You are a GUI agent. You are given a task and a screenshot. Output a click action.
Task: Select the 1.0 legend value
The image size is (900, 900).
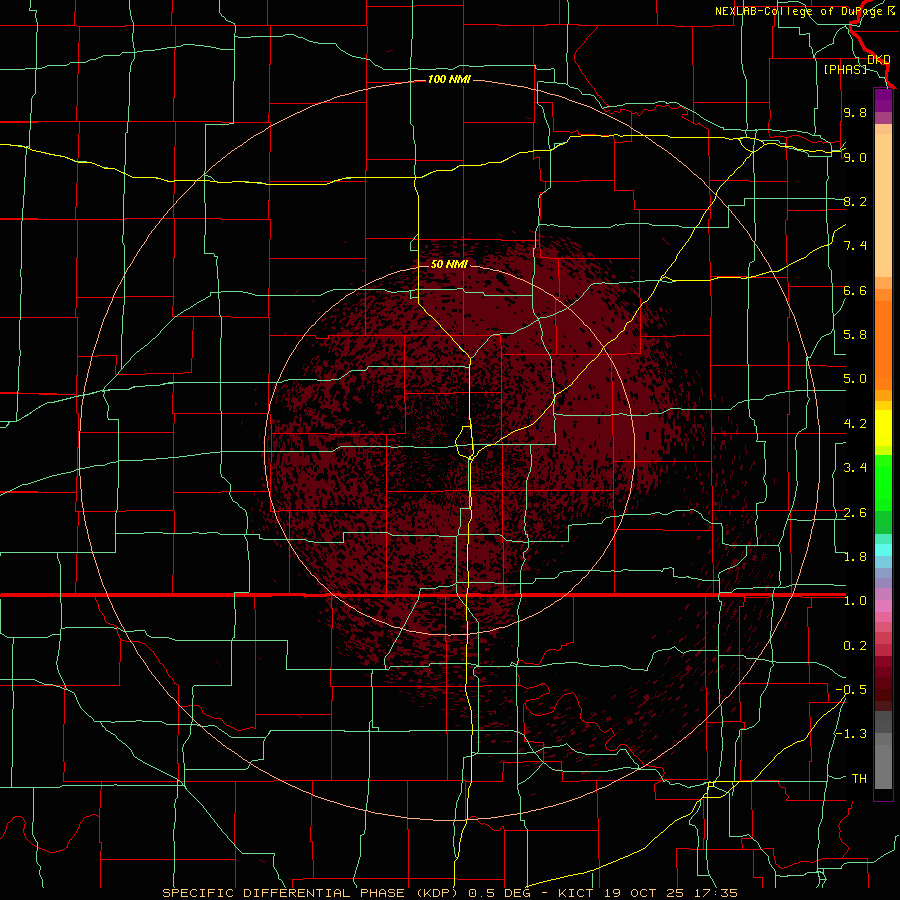click(855, 601)
